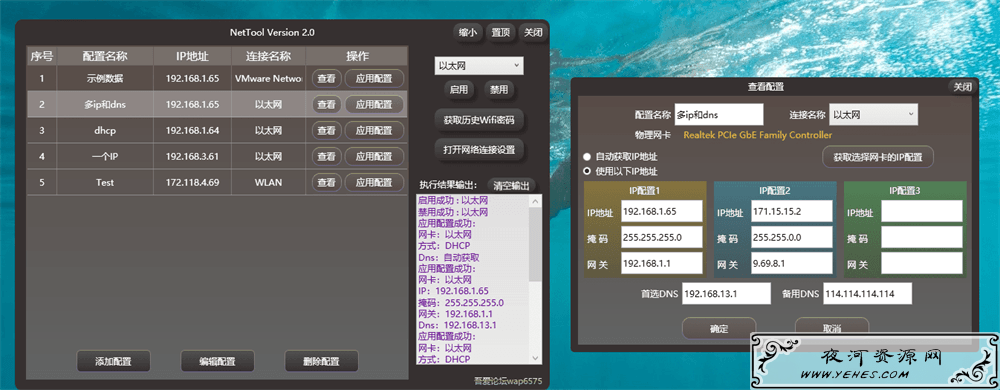Click 获取选择网卡的IP配置 button

click(878, 157)
